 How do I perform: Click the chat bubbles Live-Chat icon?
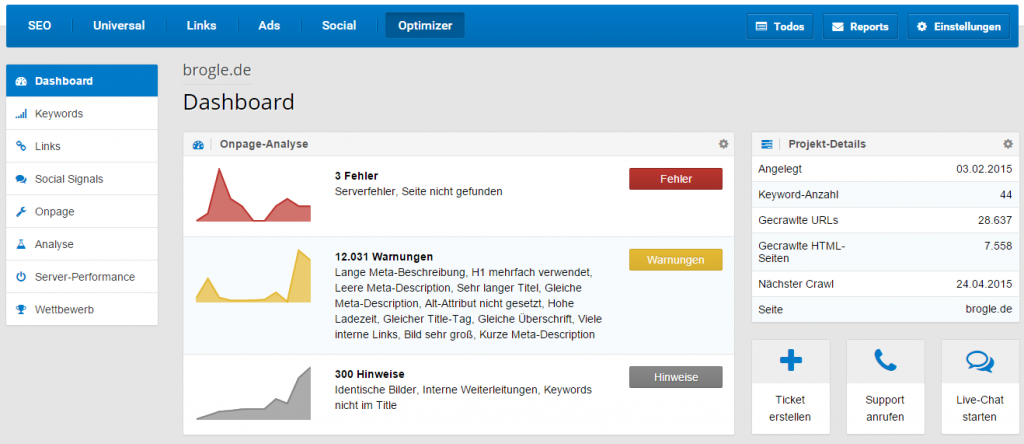(x=980, y=361)
